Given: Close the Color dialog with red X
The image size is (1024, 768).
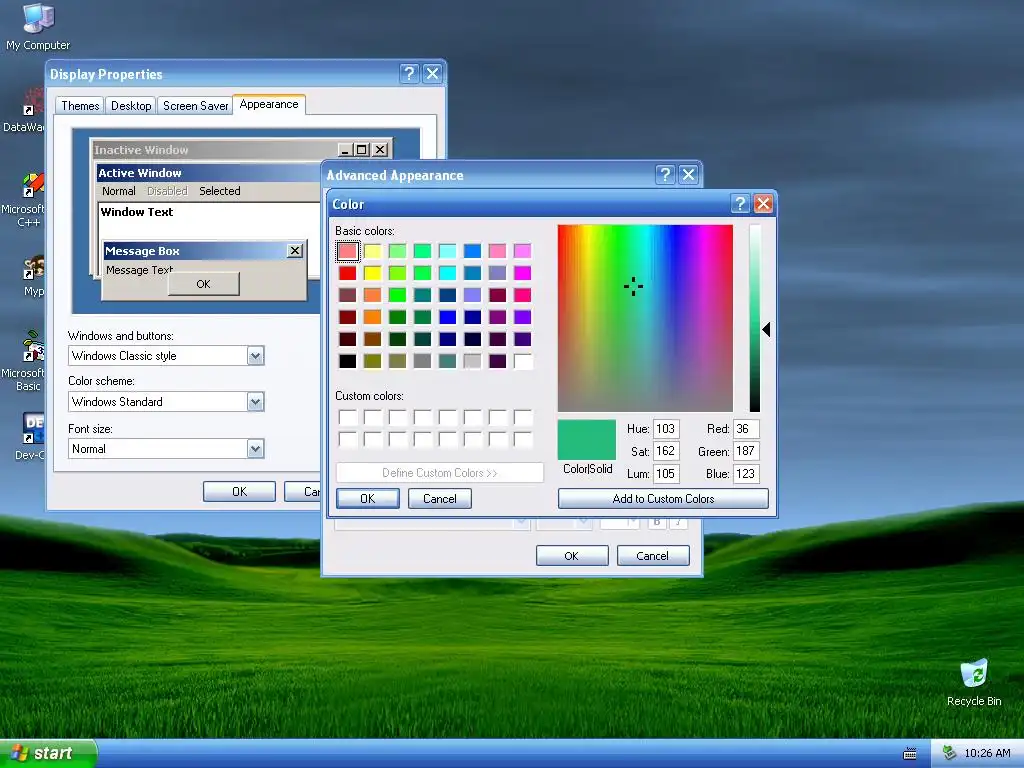Looking at the screenshot, I should pyautogui.click(x=763, y=204).
